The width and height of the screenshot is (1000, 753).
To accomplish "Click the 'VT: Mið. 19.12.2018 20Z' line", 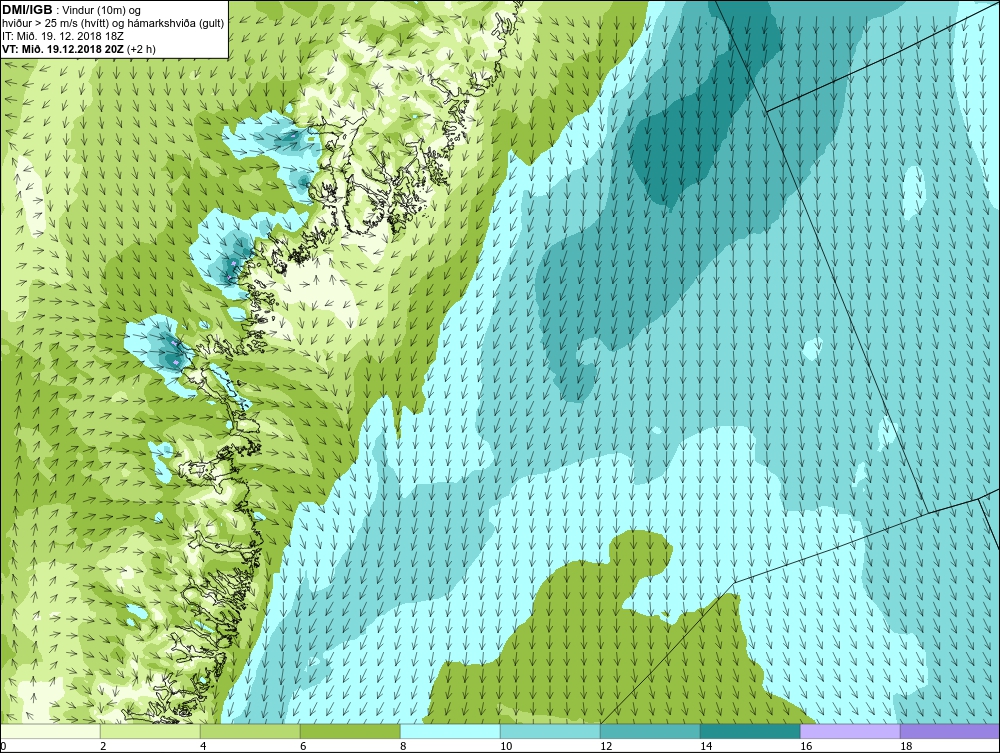I will tap(79, 49).
